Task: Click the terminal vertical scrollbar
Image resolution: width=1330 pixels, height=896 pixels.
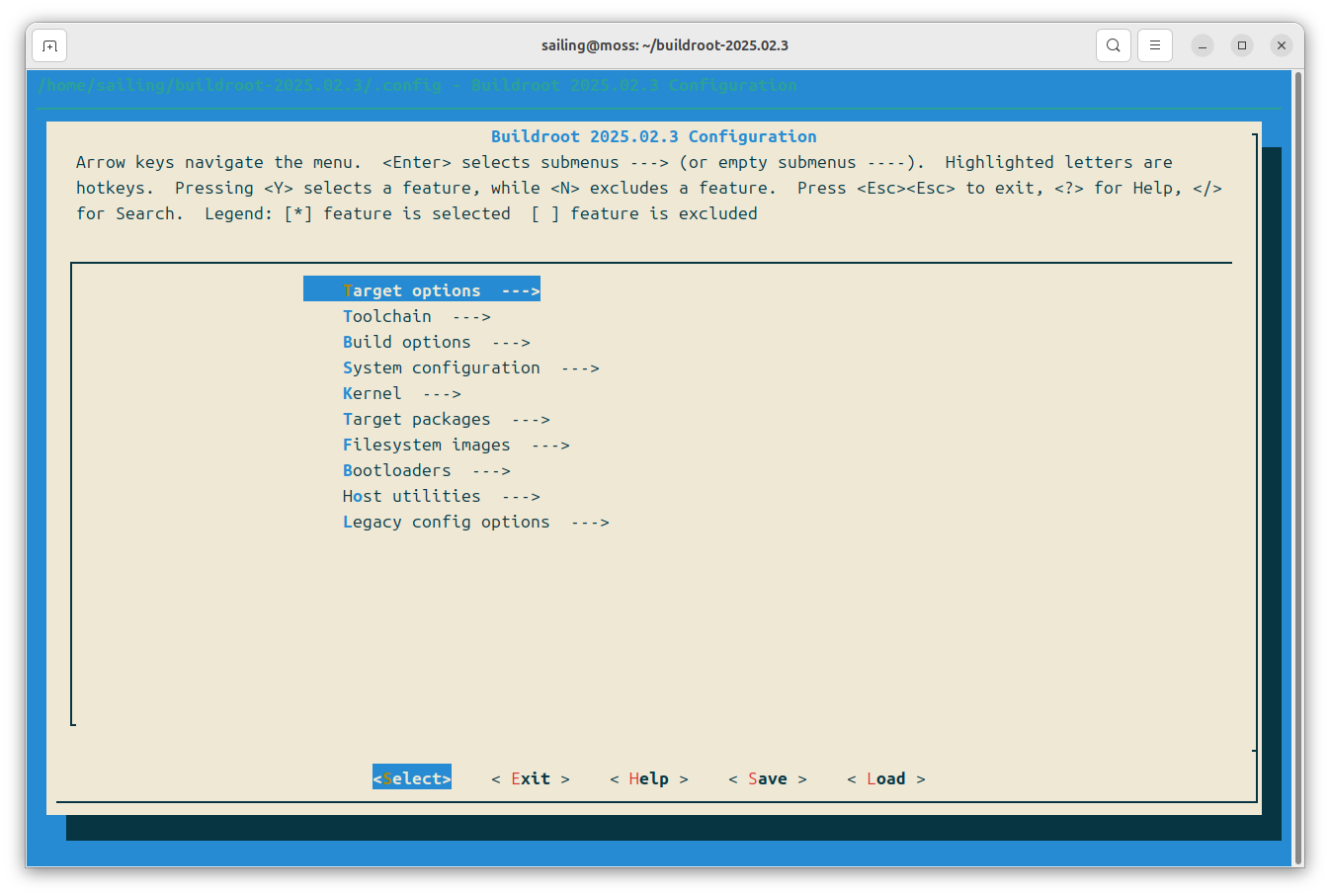Action: tap(1297, 466)
